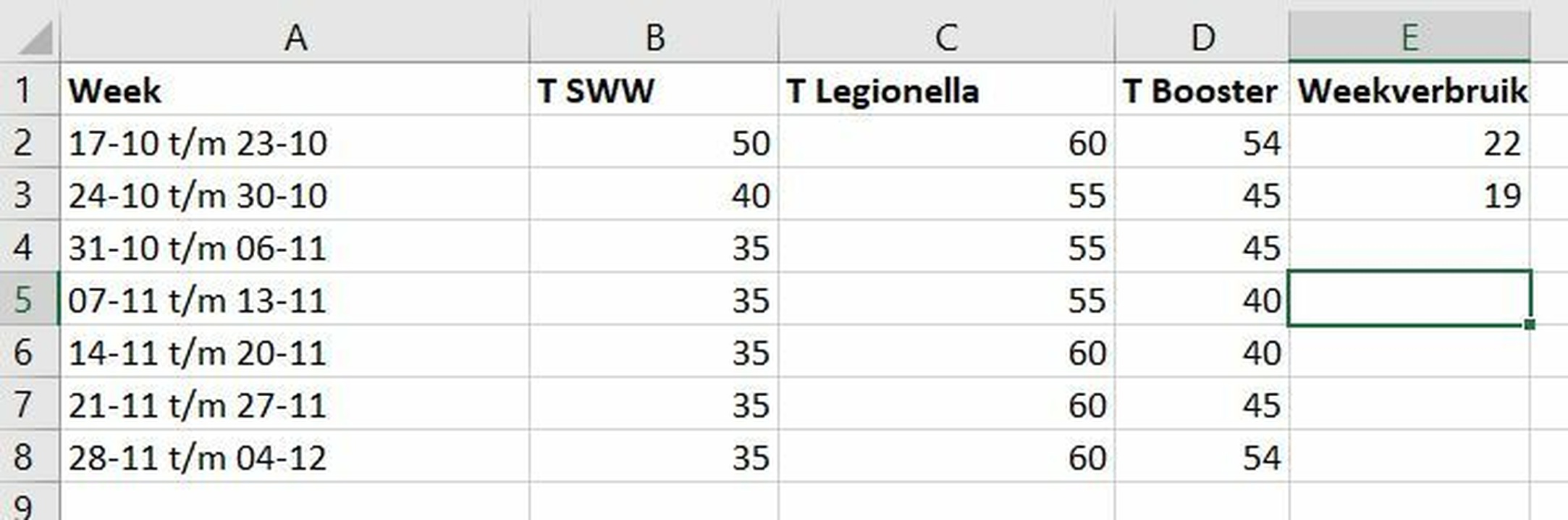Select cell with week 28-11 t/m 04-12
The width and height of the screenshot is (1568, 520).
(x=295, y=457)
